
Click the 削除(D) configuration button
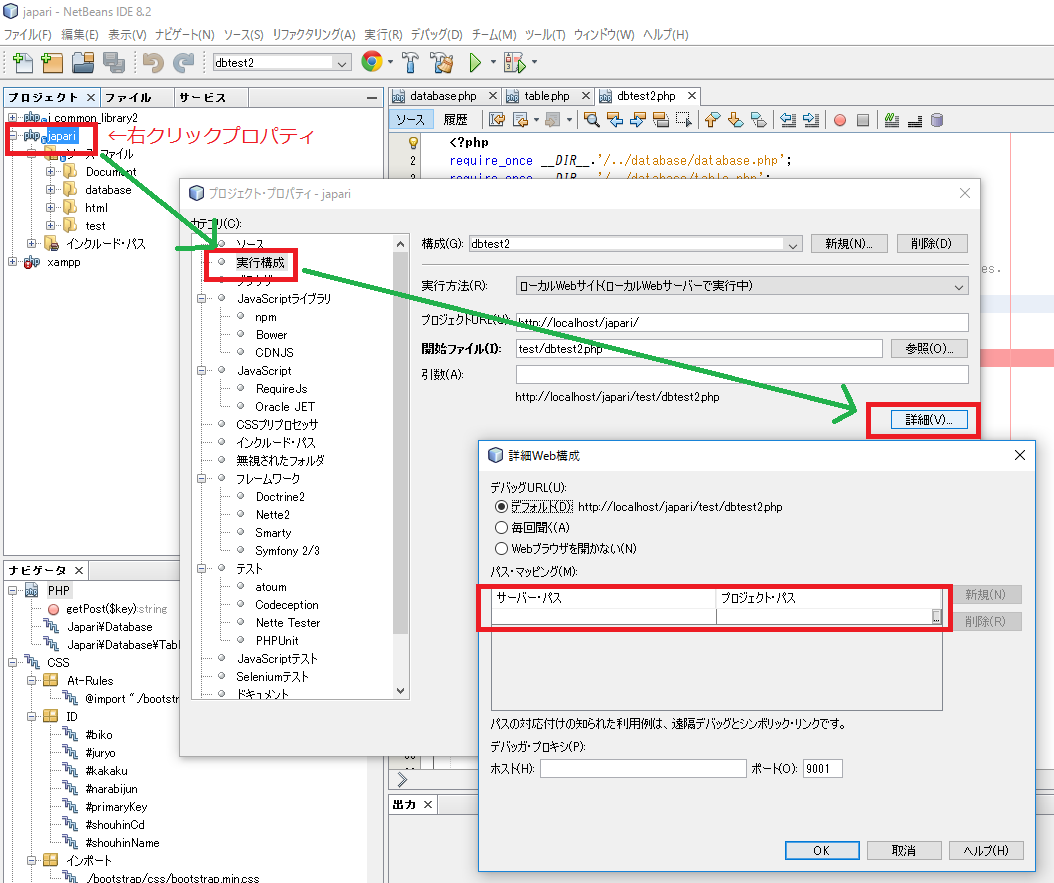(931, 243)
